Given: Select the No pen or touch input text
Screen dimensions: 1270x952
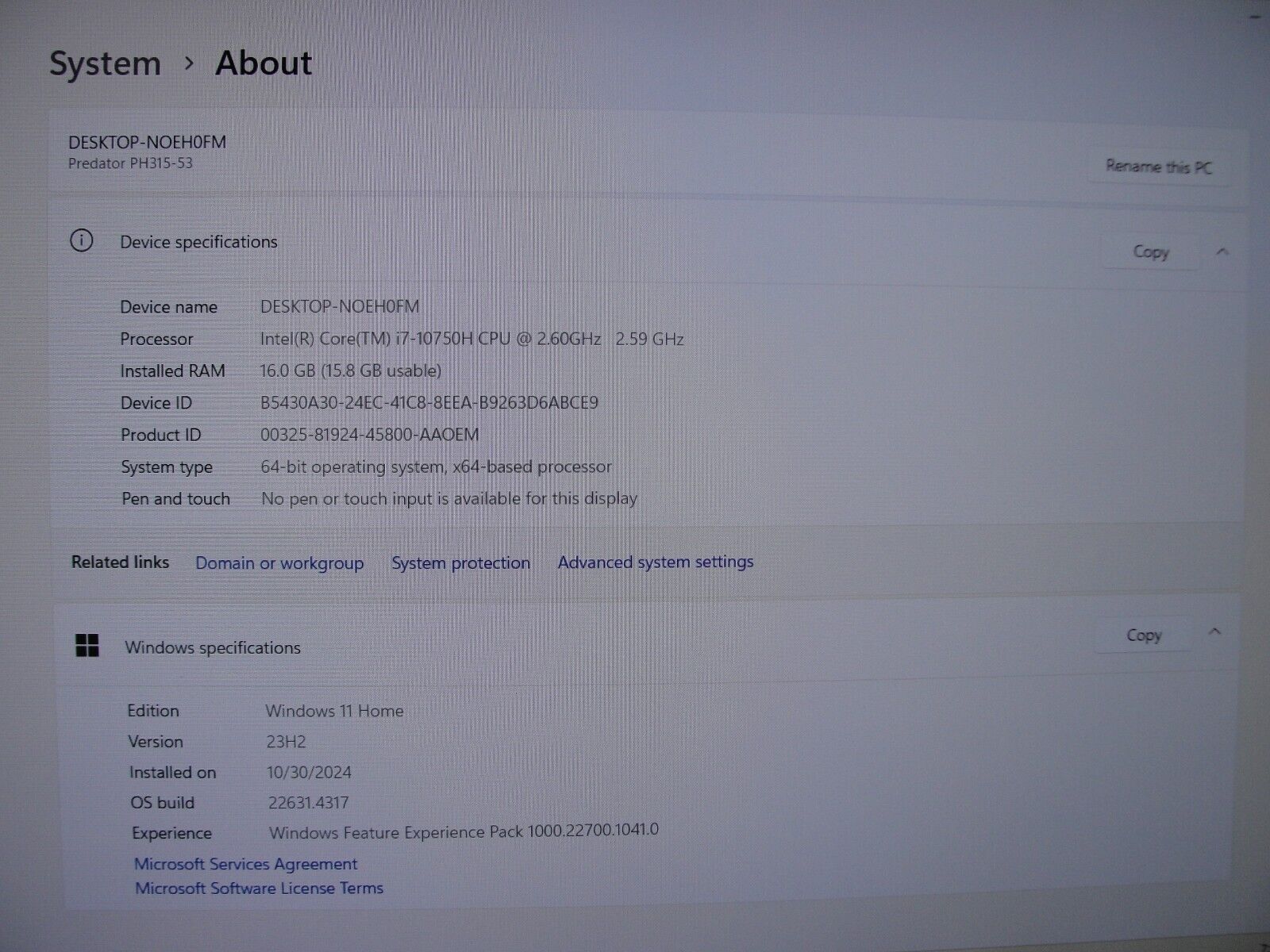Looking at the screenshot, I should pos(449,498).
